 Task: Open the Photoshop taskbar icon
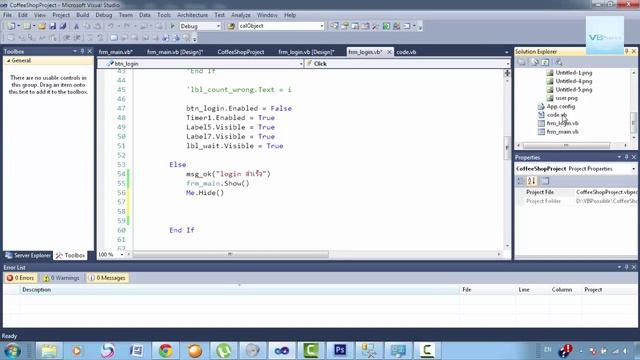click(340, 351)
